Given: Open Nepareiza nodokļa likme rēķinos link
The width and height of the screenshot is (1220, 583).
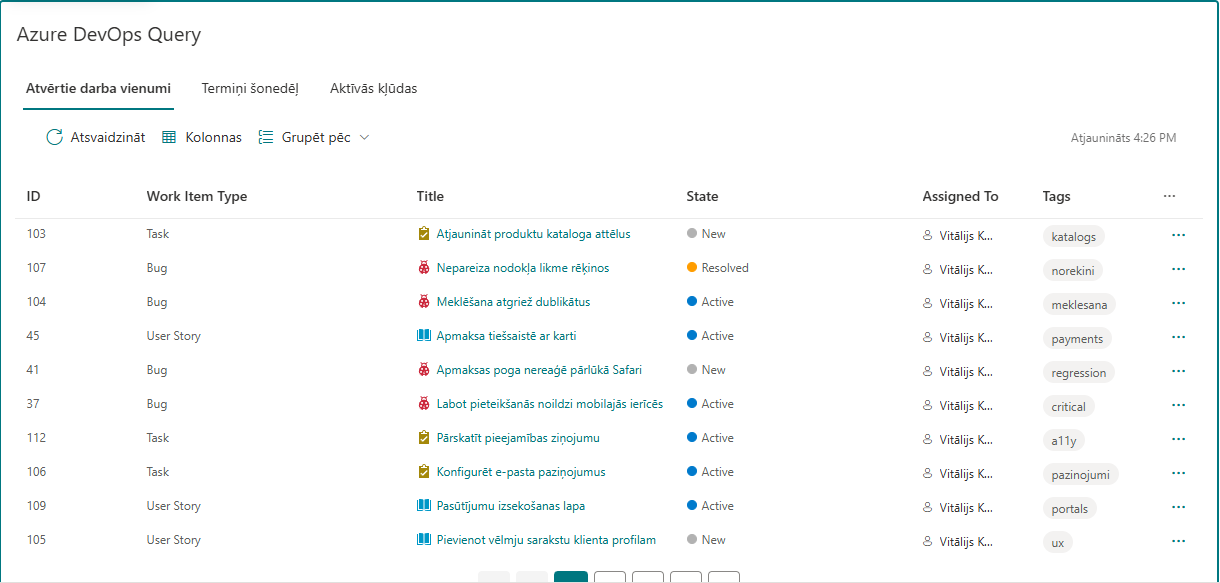Looking at the screenshot, I should point(523,268).
